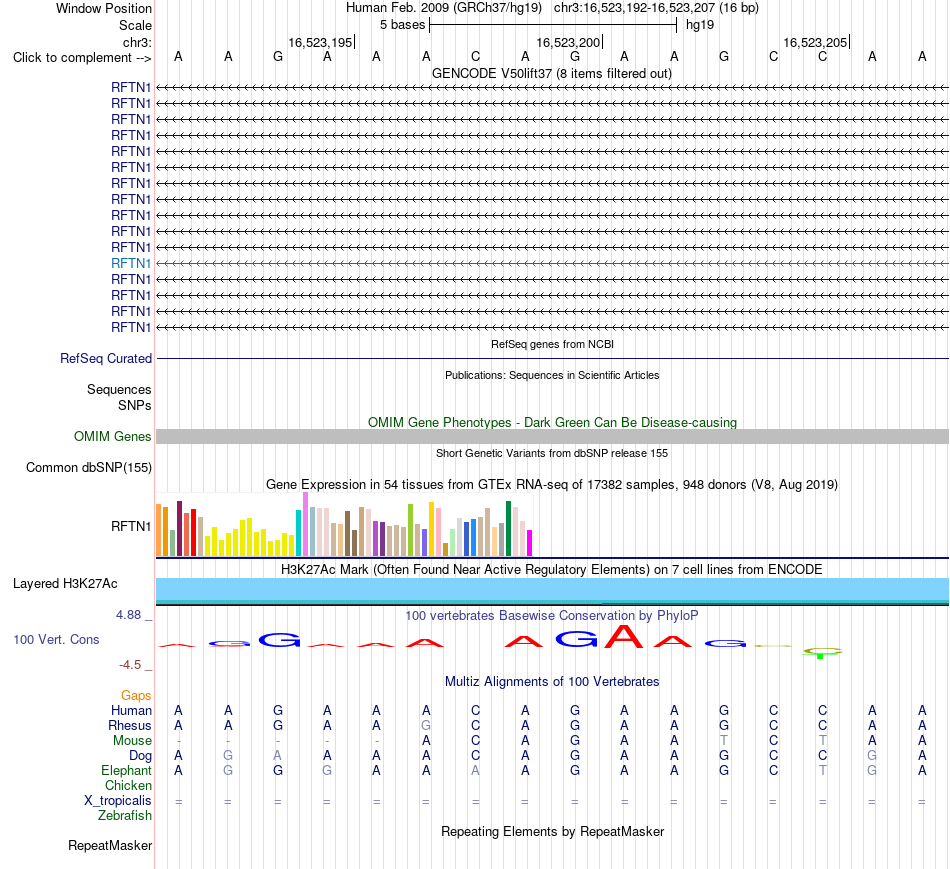Click the 'Sequences SNPs' track label

click(x=119, y=397)
